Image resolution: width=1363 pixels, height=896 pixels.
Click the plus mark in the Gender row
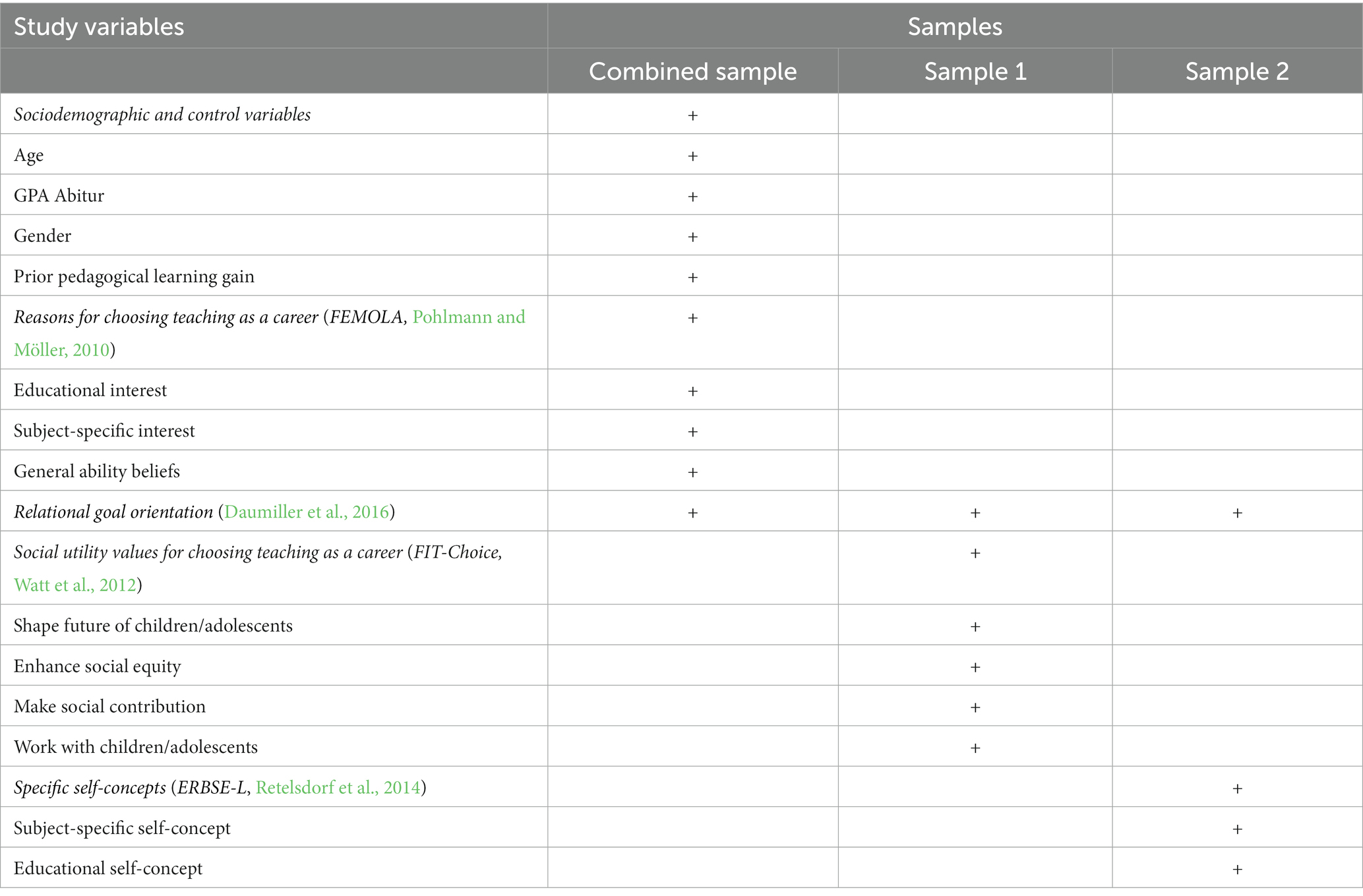[692, 237]
